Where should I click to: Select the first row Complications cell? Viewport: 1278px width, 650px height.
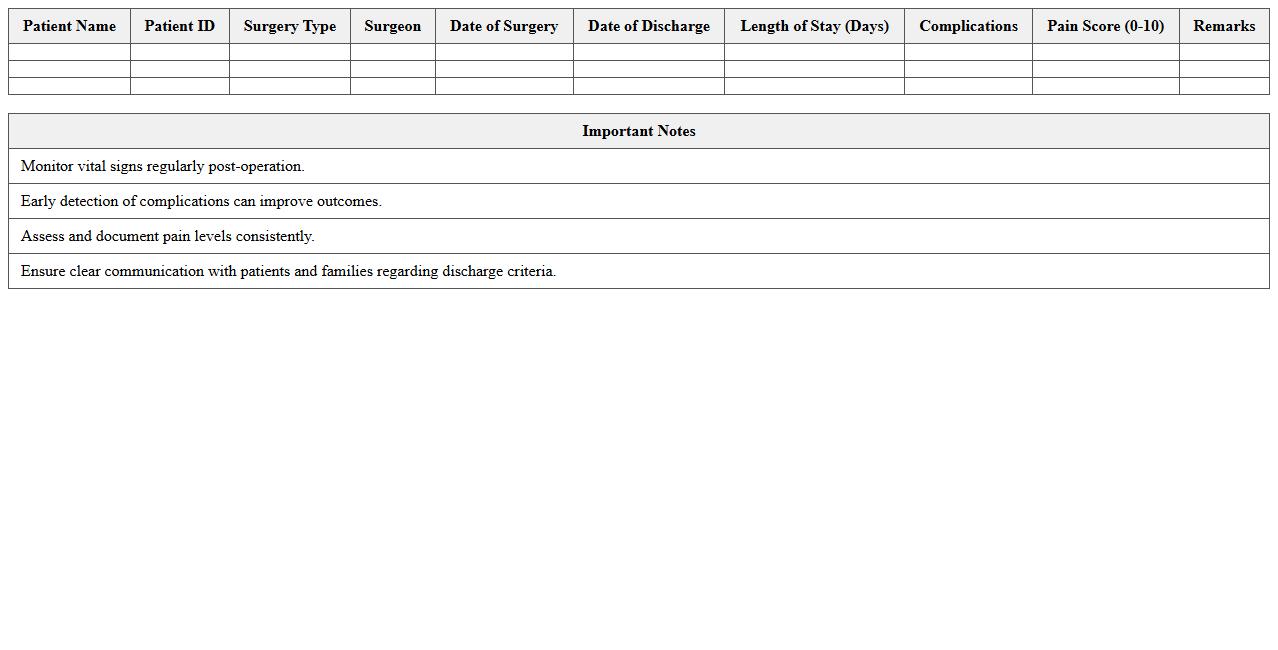(x=968, y=51)
